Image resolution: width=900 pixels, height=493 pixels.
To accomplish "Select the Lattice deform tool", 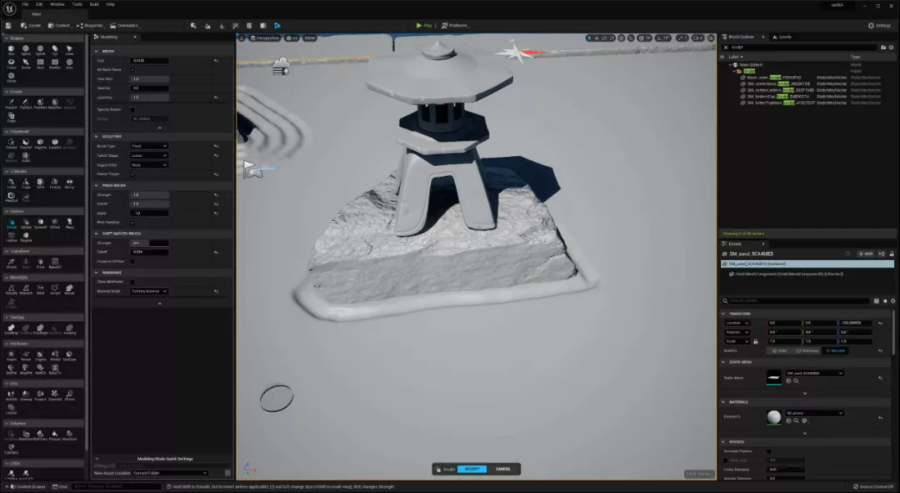I will 11,237.
